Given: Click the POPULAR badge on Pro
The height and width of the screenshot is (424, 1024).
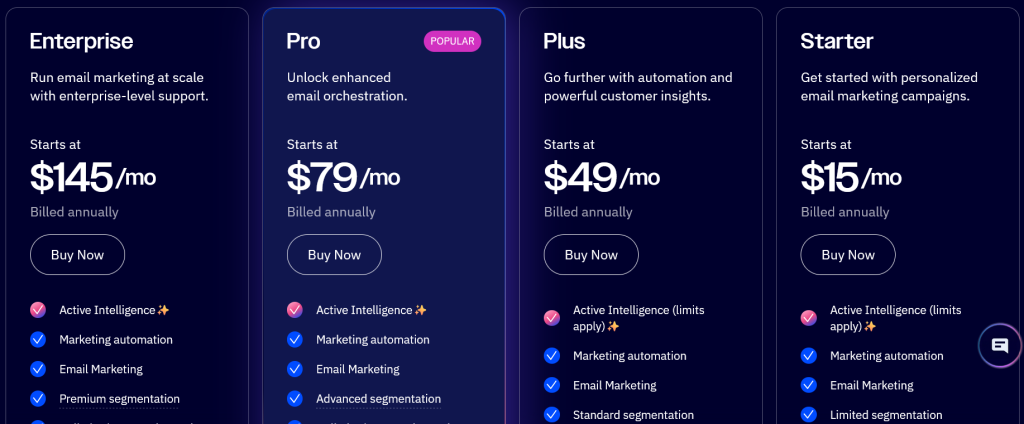Looking at the screenshot, I should click(x=453, y=41).
